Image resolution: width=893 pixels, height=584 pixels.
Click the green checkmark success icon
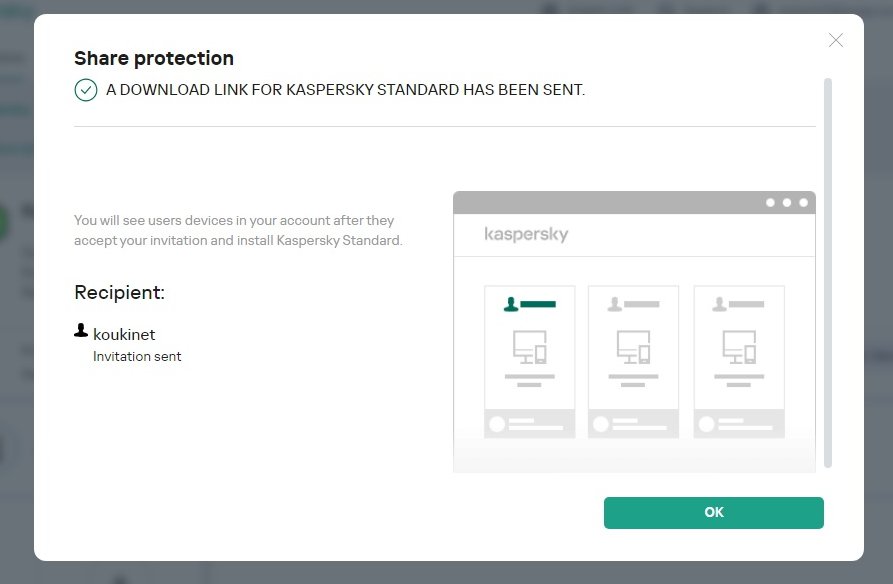[86, 90]
